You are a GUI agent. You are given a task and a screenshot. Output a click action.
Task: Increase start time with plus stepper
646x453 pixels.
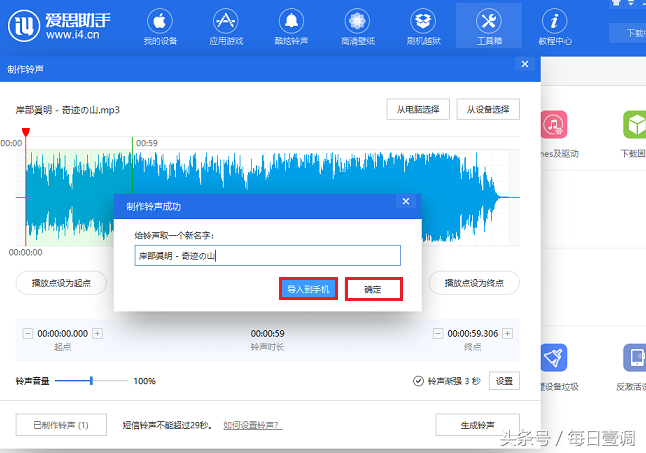[97, 334]
